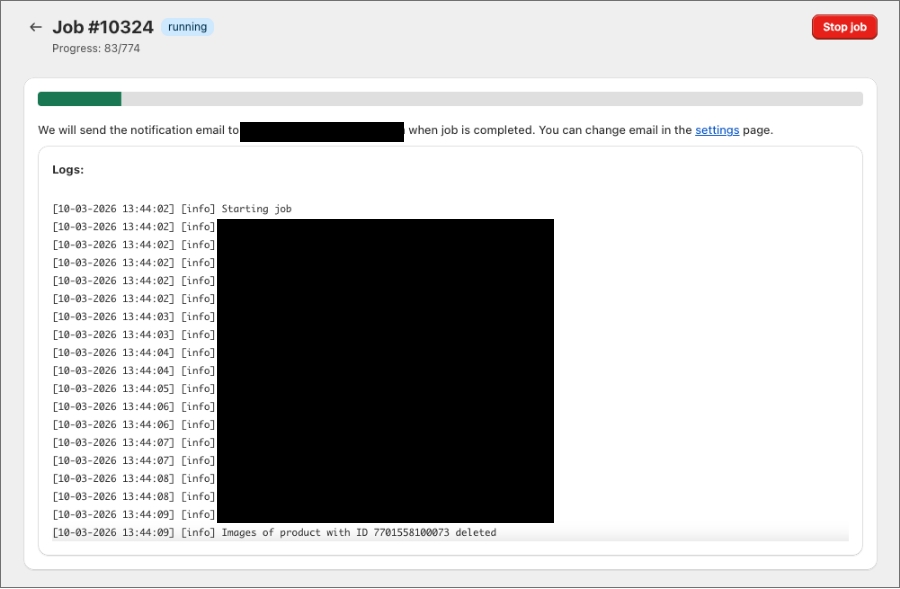Click the running status badge
The height and width of the screenshot is (589, 900).
(x=187, y=27)
